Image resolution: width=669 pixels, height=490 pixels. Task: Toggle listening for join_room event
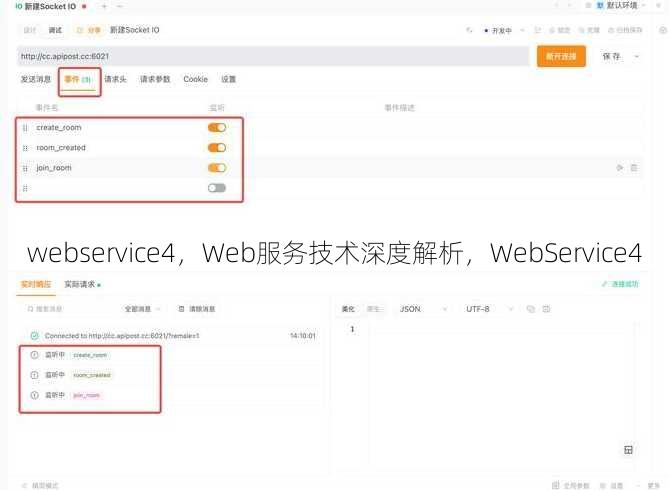point(217,168)
